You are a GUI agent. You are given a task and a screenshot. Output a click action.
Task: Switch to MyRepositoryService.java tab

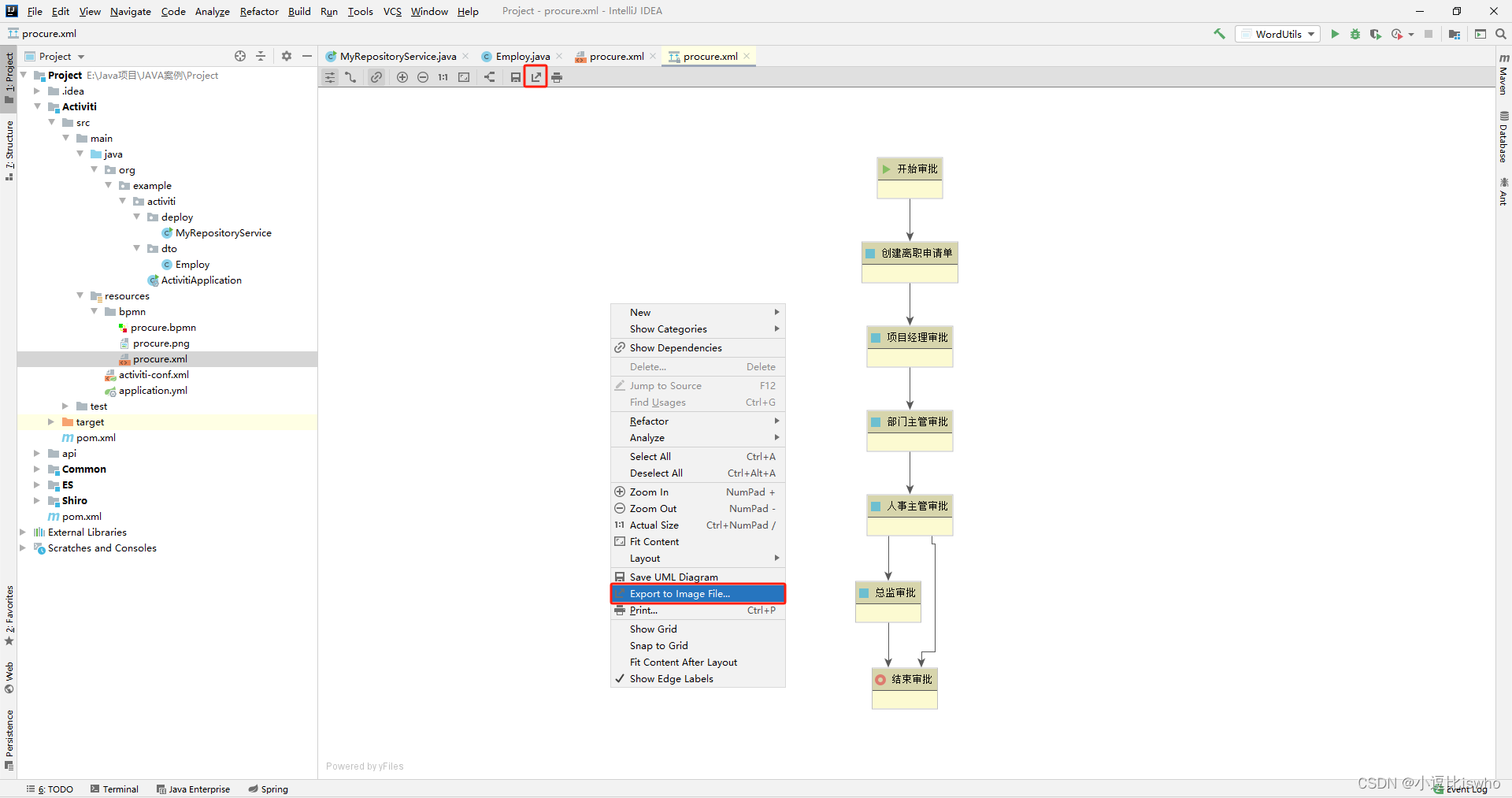point(398,56)
